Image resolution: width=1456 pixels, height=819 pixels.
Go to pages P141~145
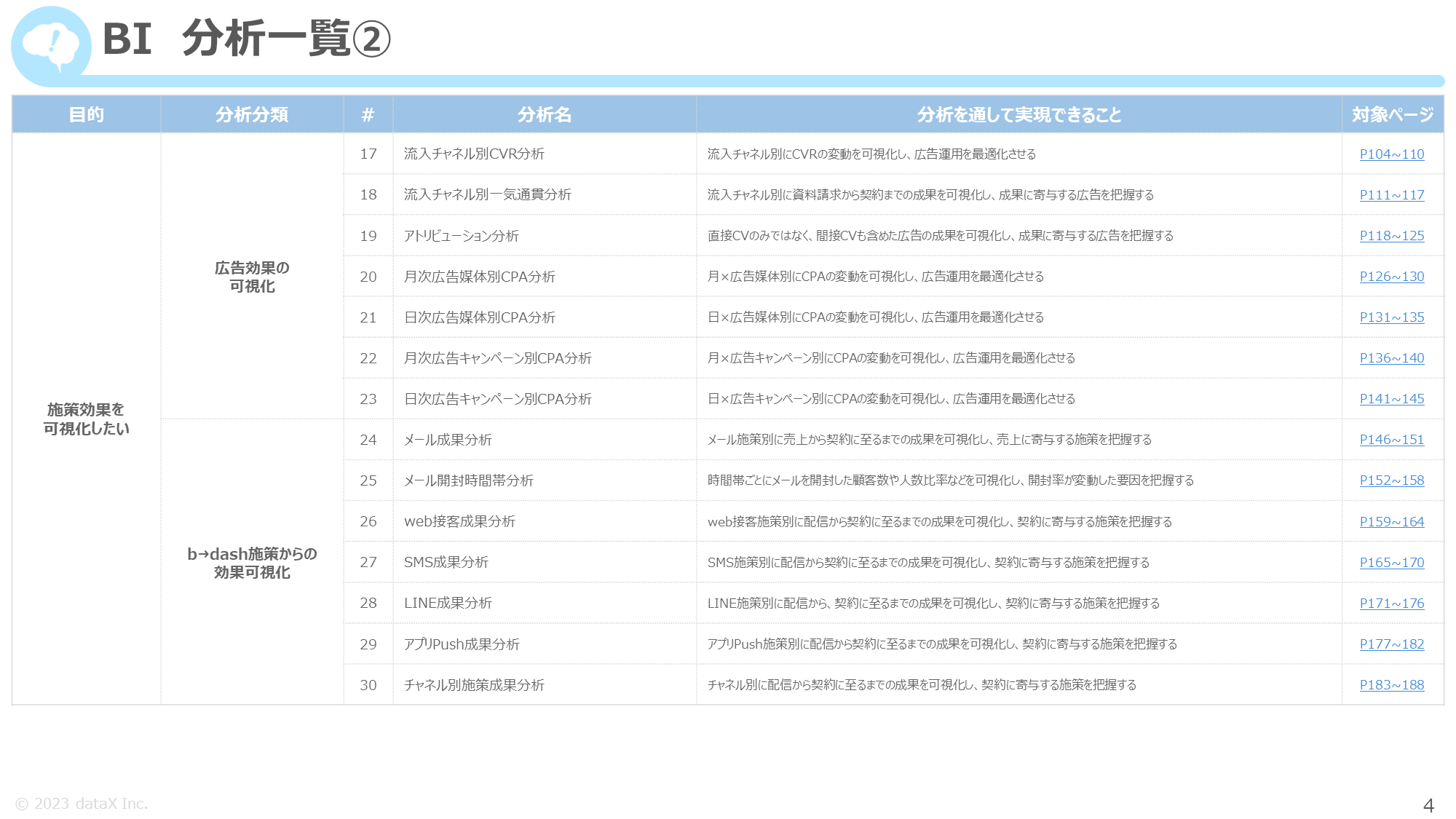coord(1391,399)
